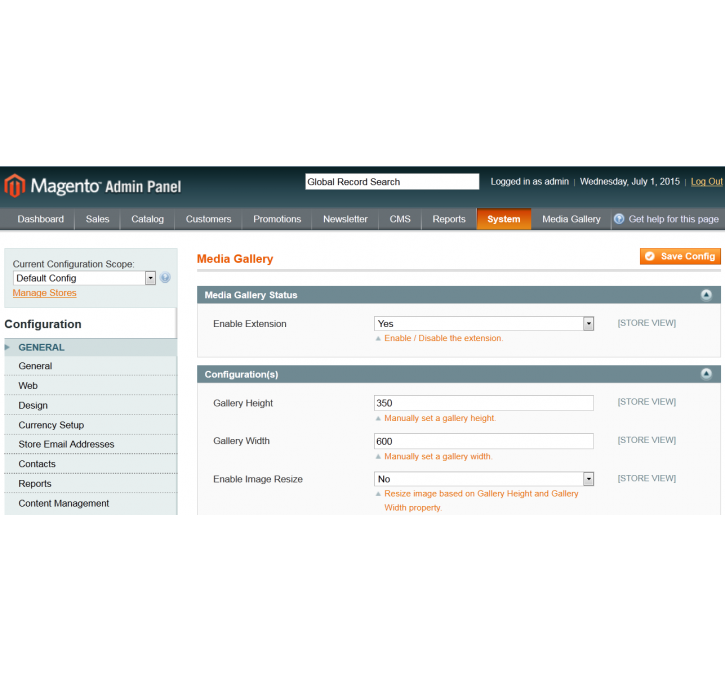Click 'Enable / Disable the extension.' hint text
Image resolution: width=725 pixels, height=680 pixels.
pos(443,338)
